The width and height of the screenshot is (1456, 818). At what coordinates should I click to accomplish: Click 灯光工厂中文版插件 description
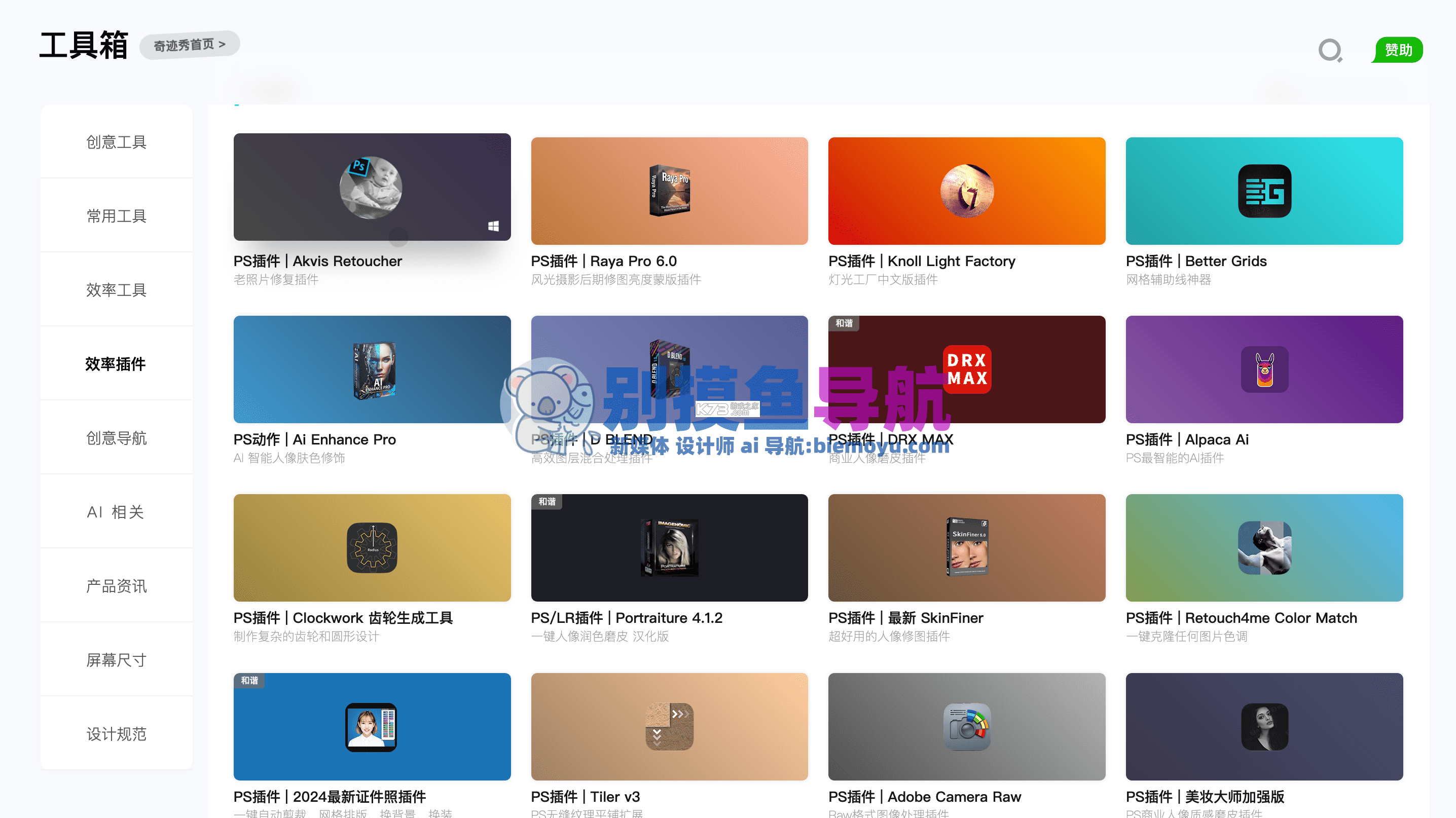tap(883, 280)
